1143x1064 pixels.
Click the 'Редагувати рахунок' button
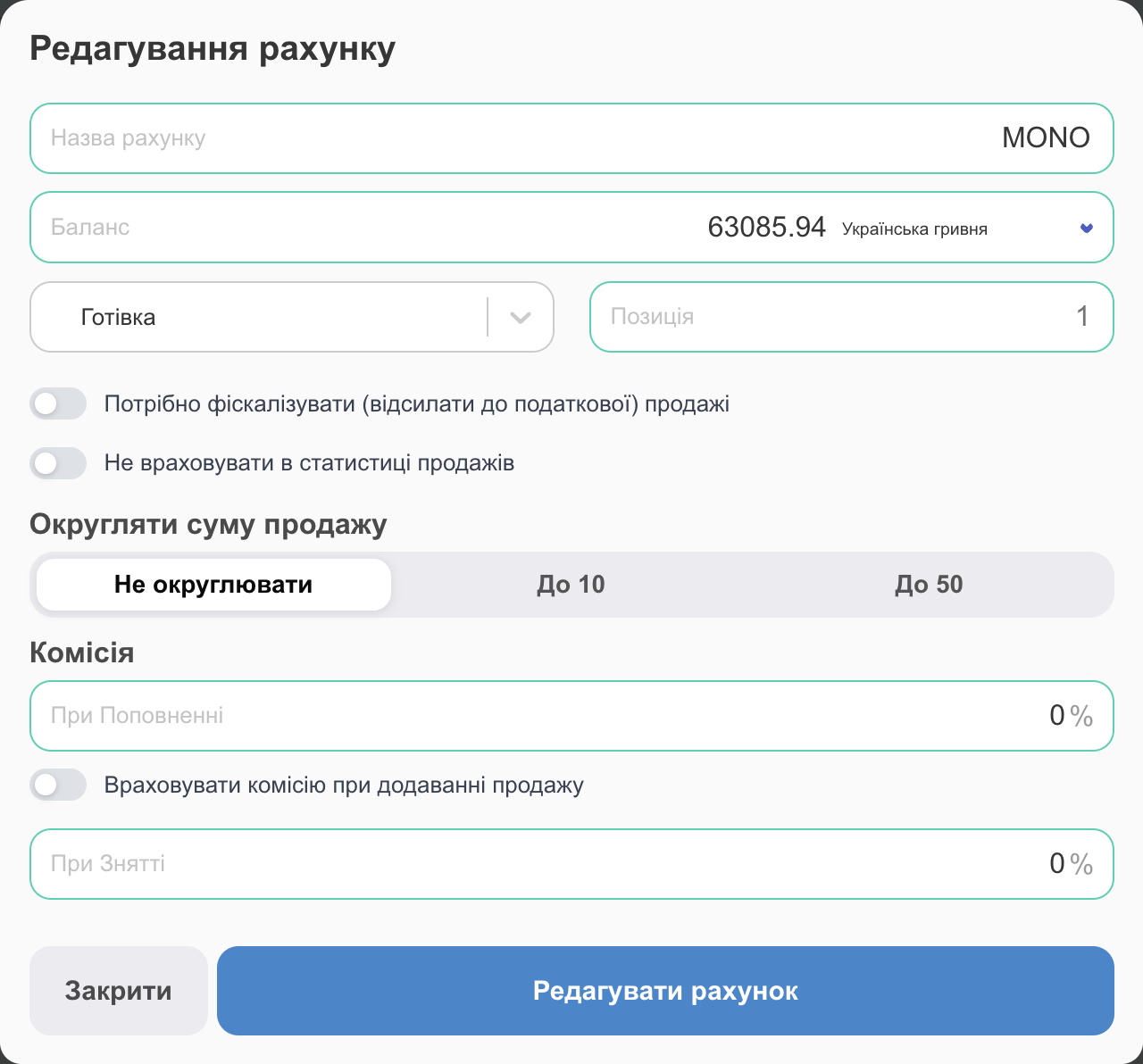point(665,991)
